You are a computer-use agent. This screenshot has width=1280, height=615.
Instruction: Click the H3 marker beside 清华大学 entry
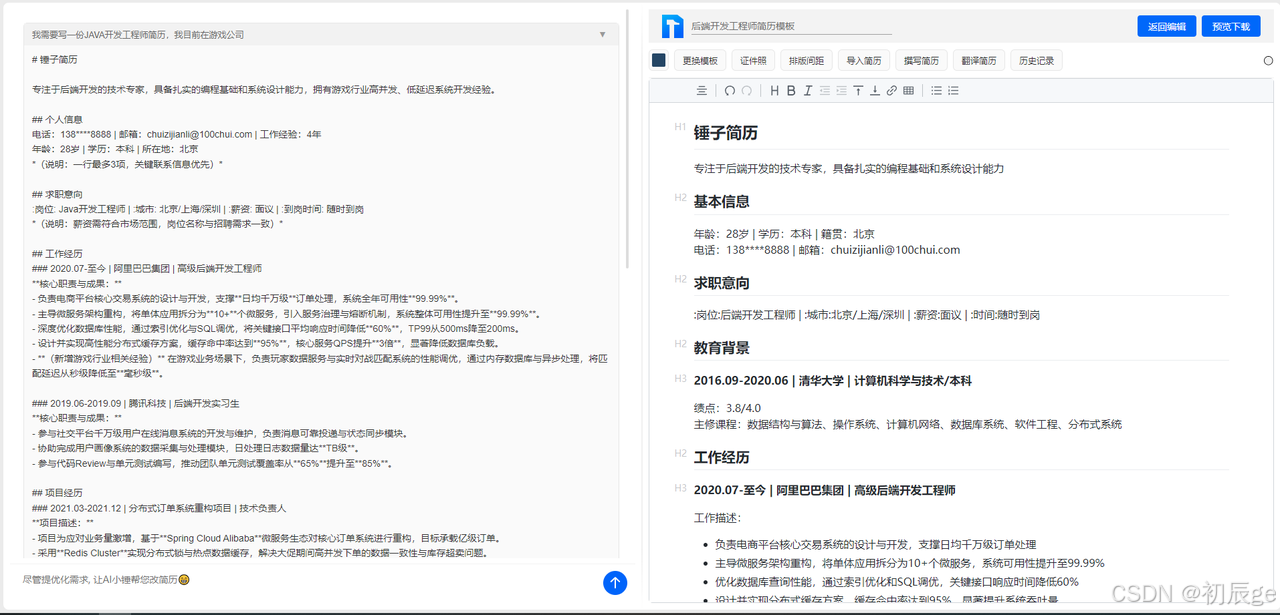point(680,378)
